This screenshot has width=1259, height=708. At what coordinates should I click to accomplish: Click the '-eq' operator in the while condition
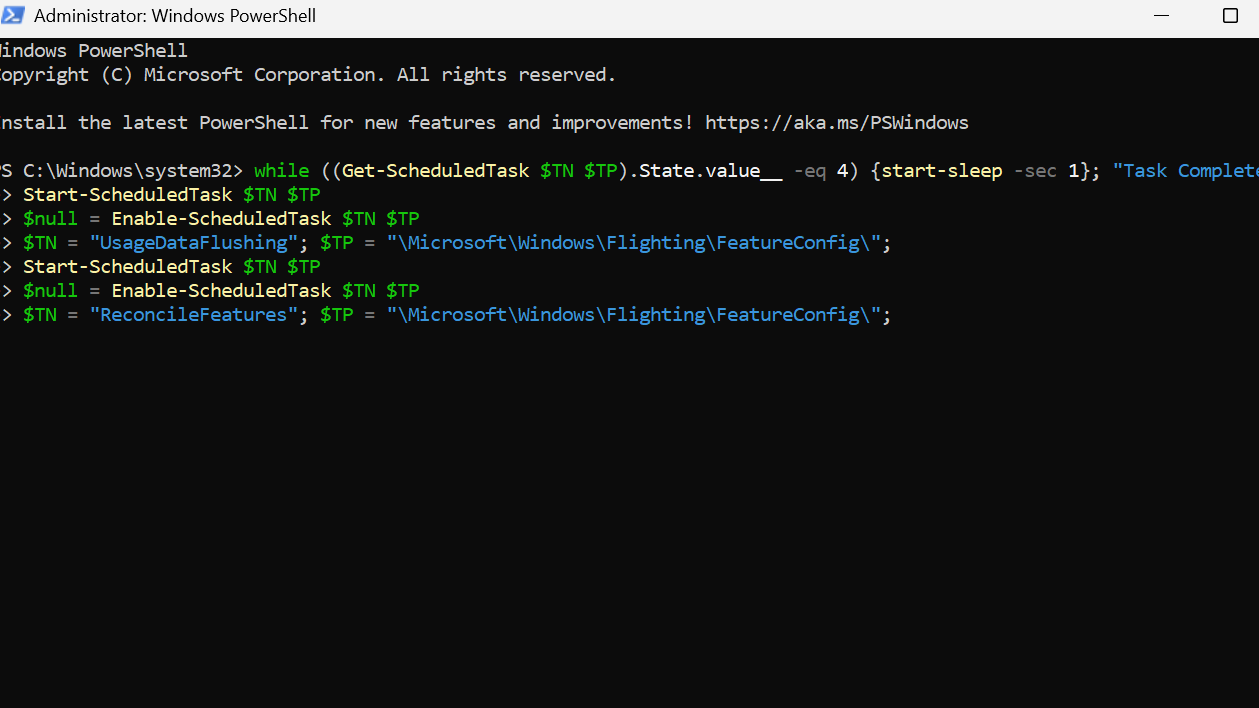click(x=810, y=171)
